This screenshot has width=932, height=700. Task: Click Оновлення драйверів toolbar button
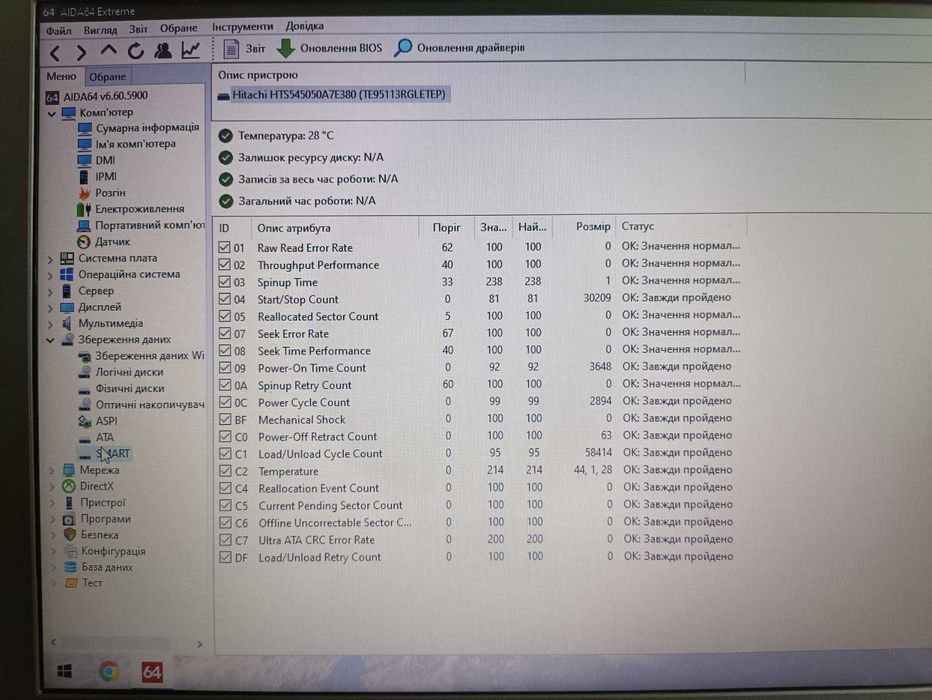coord(460,48)
